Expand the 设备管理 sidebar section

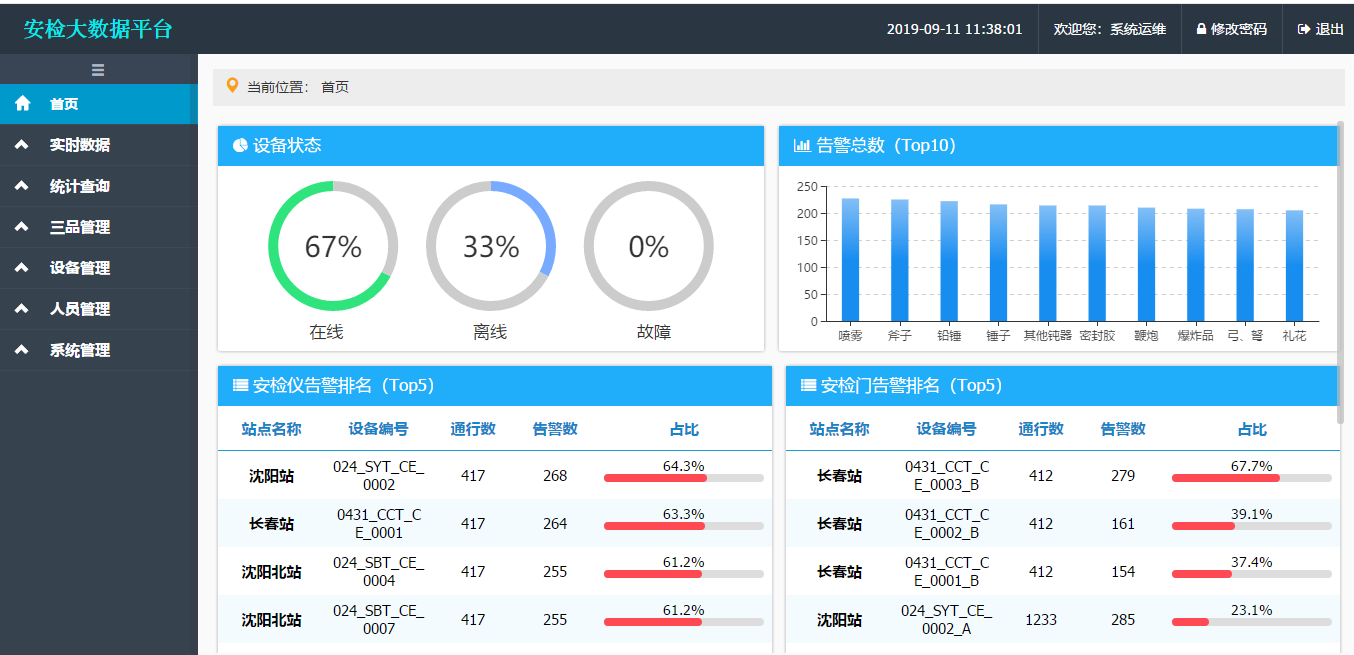pyautogui.click(x=80, y=268)
